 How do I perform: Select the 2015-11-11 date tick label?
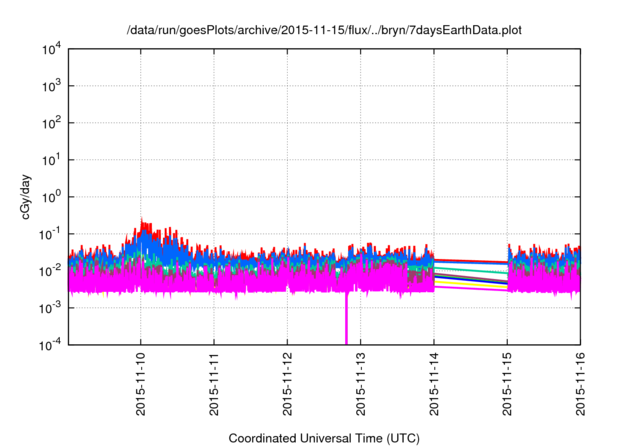213,387
